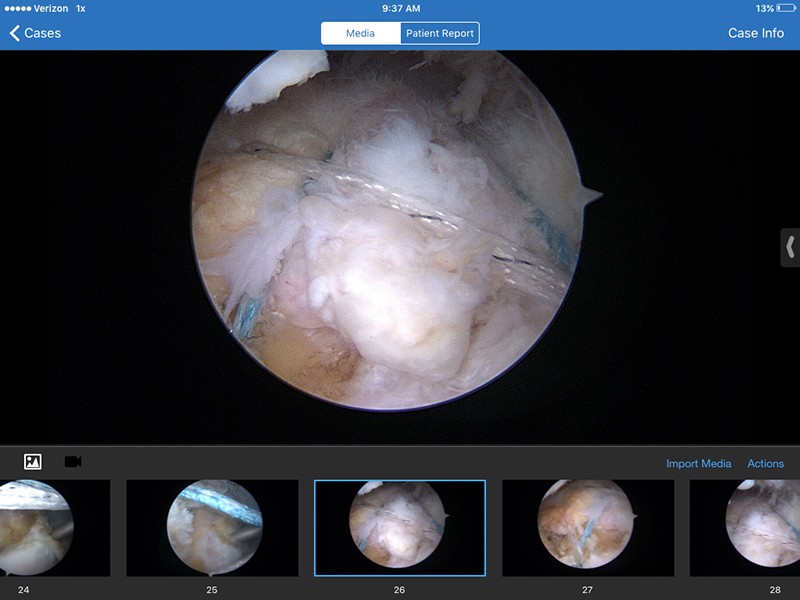Expand the side panel chevron handle
The height and width of the screenshot is (600, 800).
(x=790, y=247)
